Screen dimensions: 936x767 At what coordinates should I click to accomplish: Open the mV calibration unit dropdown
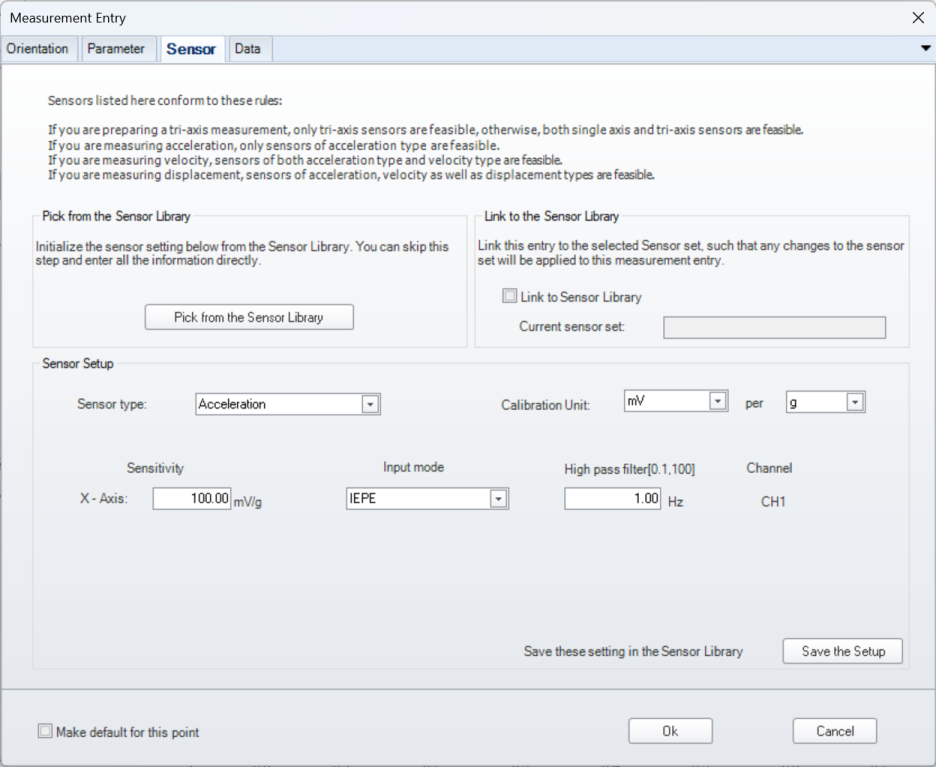click(x=676, y=401)
